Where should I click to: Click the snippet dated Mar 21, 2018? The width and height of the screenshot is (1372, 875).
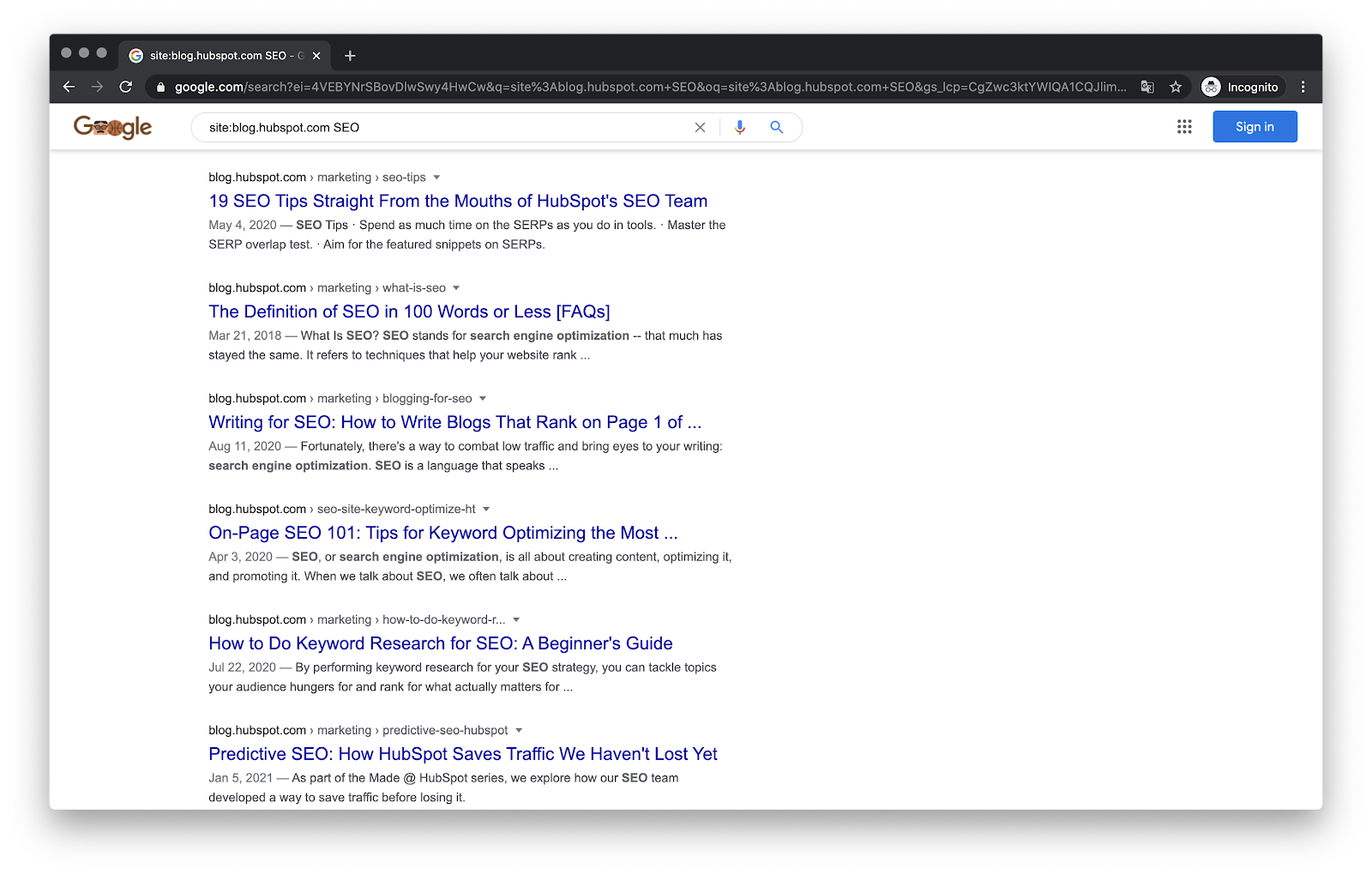pyautogui.click(x=466, y=346)
